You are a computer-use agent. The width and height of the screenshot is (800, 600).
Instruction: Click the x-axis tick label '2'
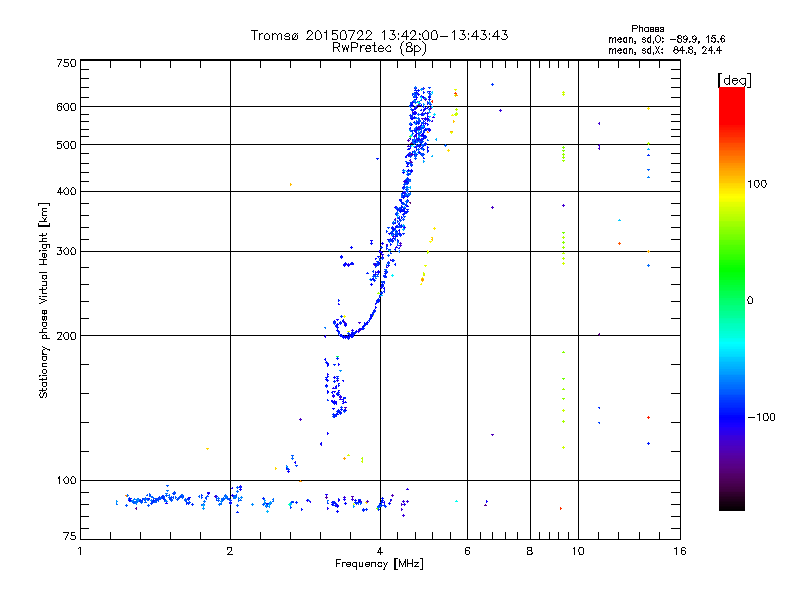click(230, 551)
